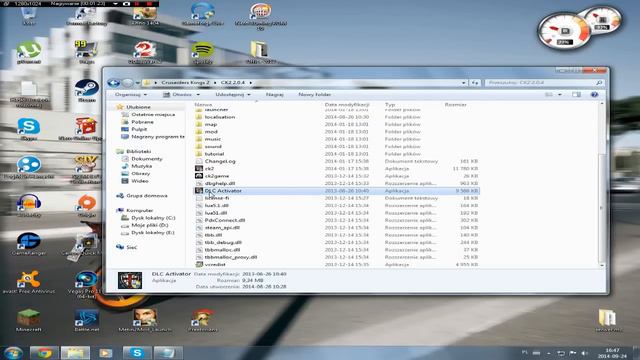This screenshot has width=640, height=360.
Task: Select the ck2game application icon
Action: pyautogui.click(x=199, y=176)
